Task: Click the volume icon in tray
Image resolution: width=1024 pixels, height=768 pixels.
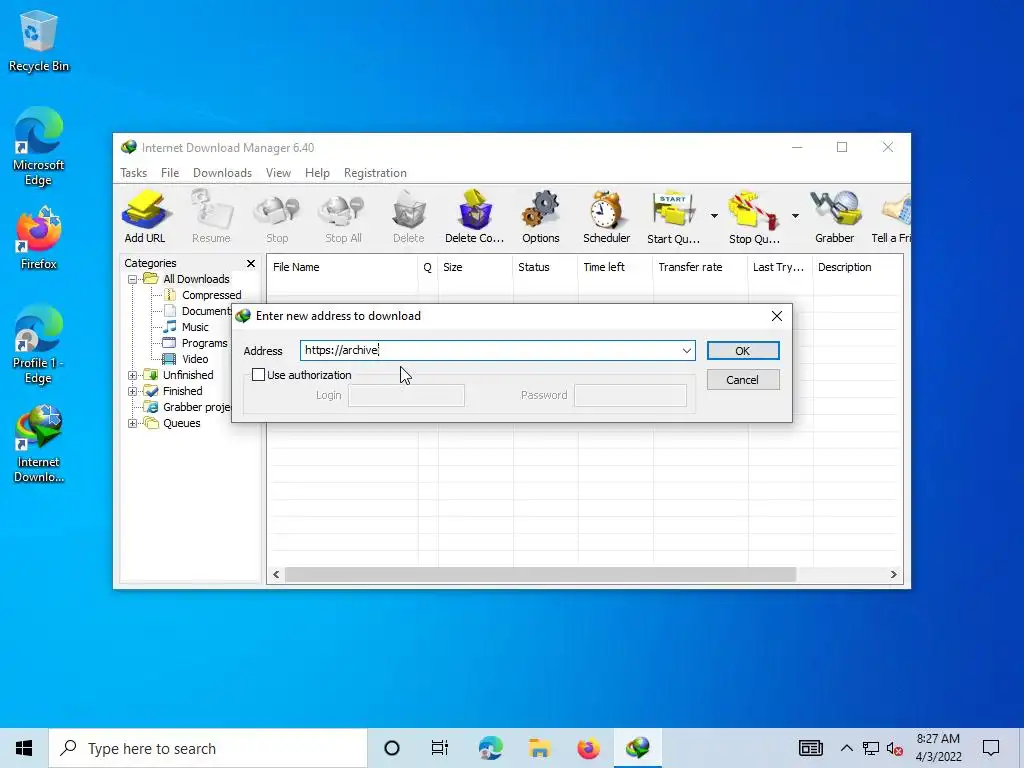Action: pos(895,748)
